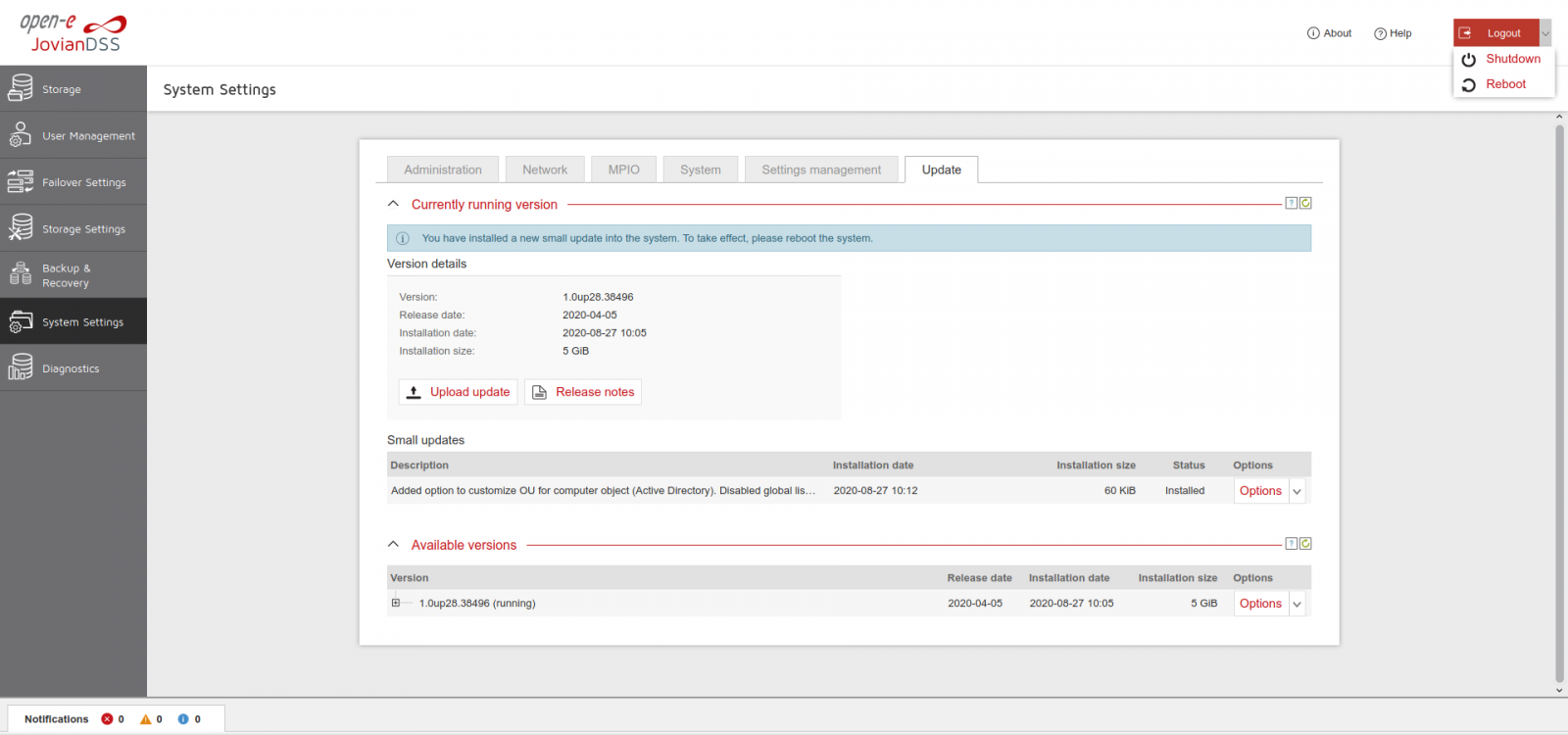1568x735 pixels.
Task: Click the orange warning notifications icon
Action: [x=146, y=719]
